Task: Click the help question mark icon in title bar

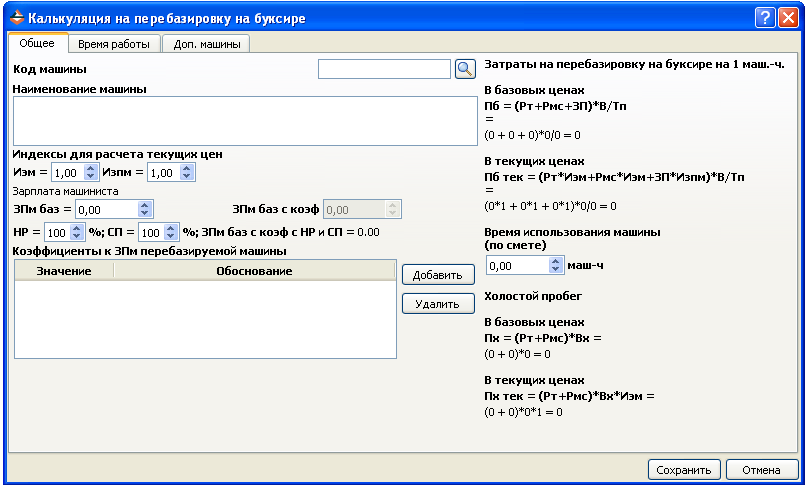Action: pyautogui.click(x=765, y=18)
